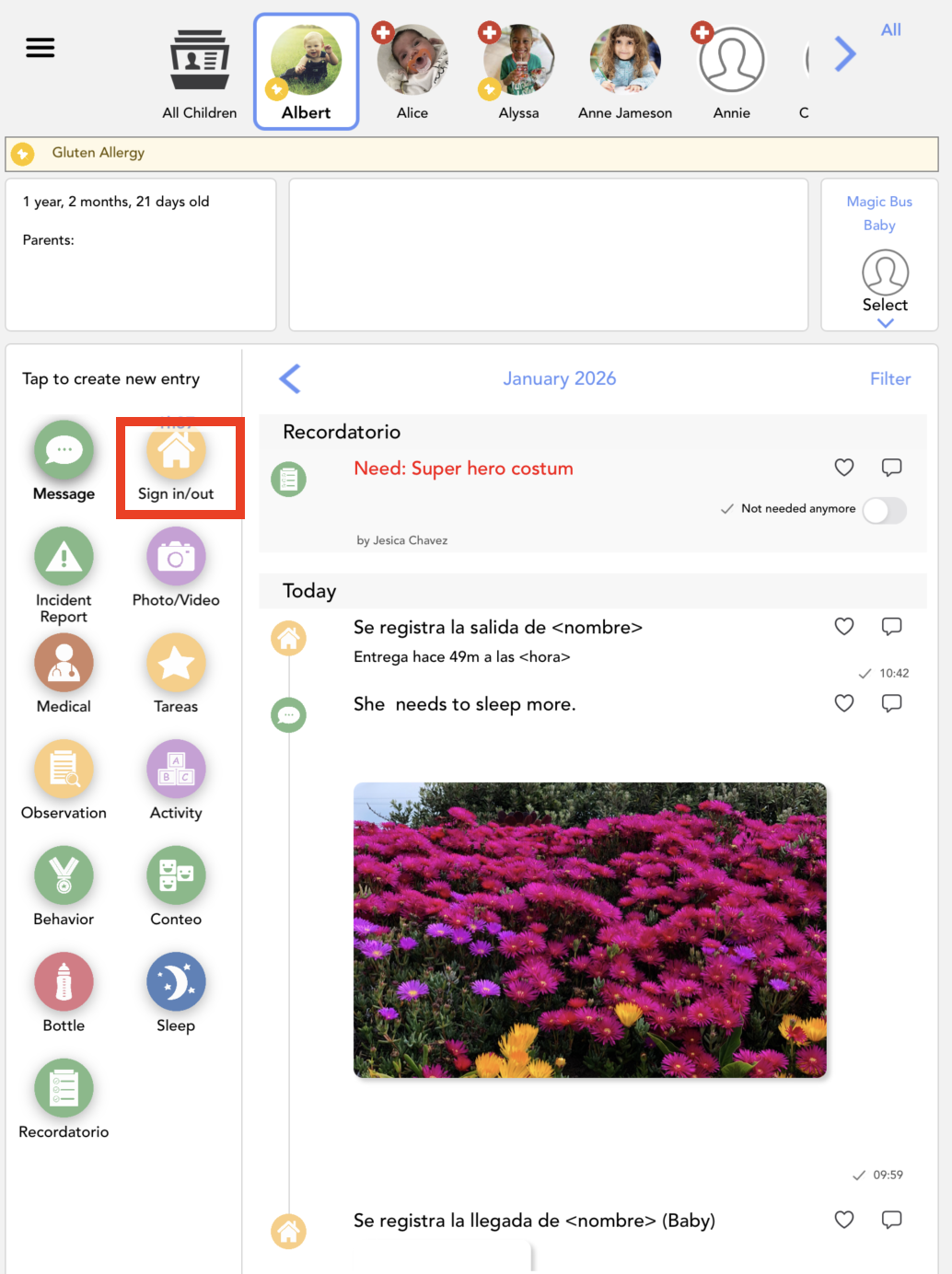Open Need: Super hero costum reminder
Image resolution: width=952 pixels, height=1274 pixels.
(463, 469)
